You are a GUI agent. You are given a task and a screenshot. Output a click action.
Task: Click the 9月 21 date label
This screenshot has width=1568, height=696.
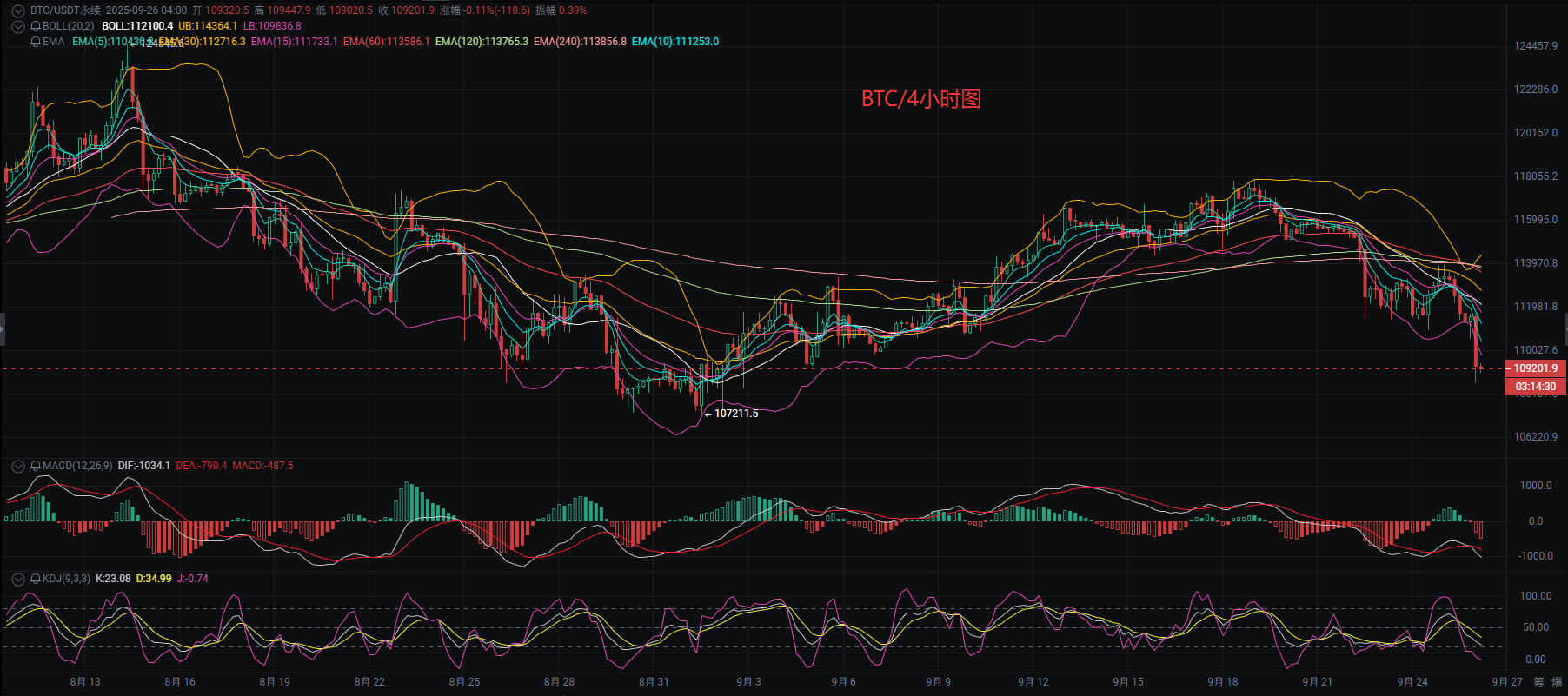[x=1318, y=682]
